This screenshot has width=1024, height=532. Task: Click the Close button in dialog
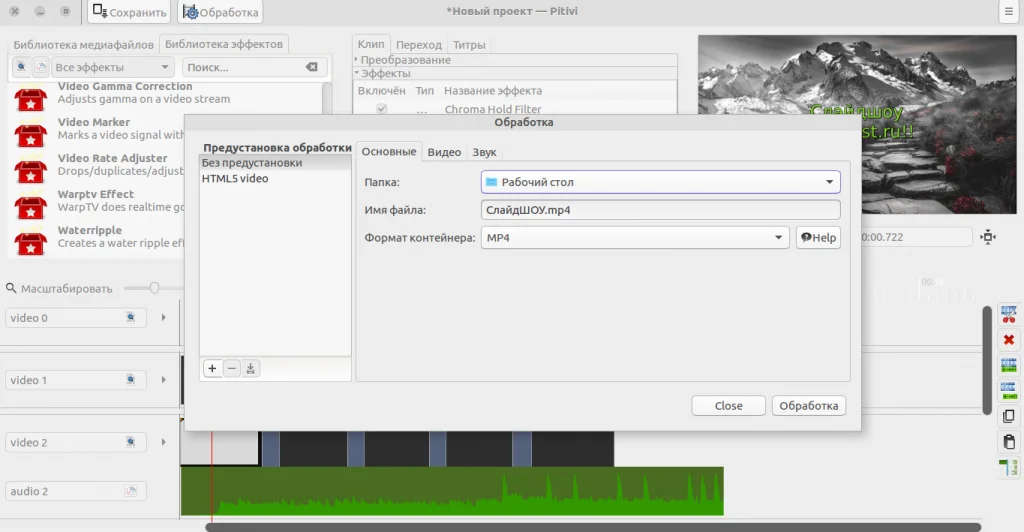tap(728, 405)
